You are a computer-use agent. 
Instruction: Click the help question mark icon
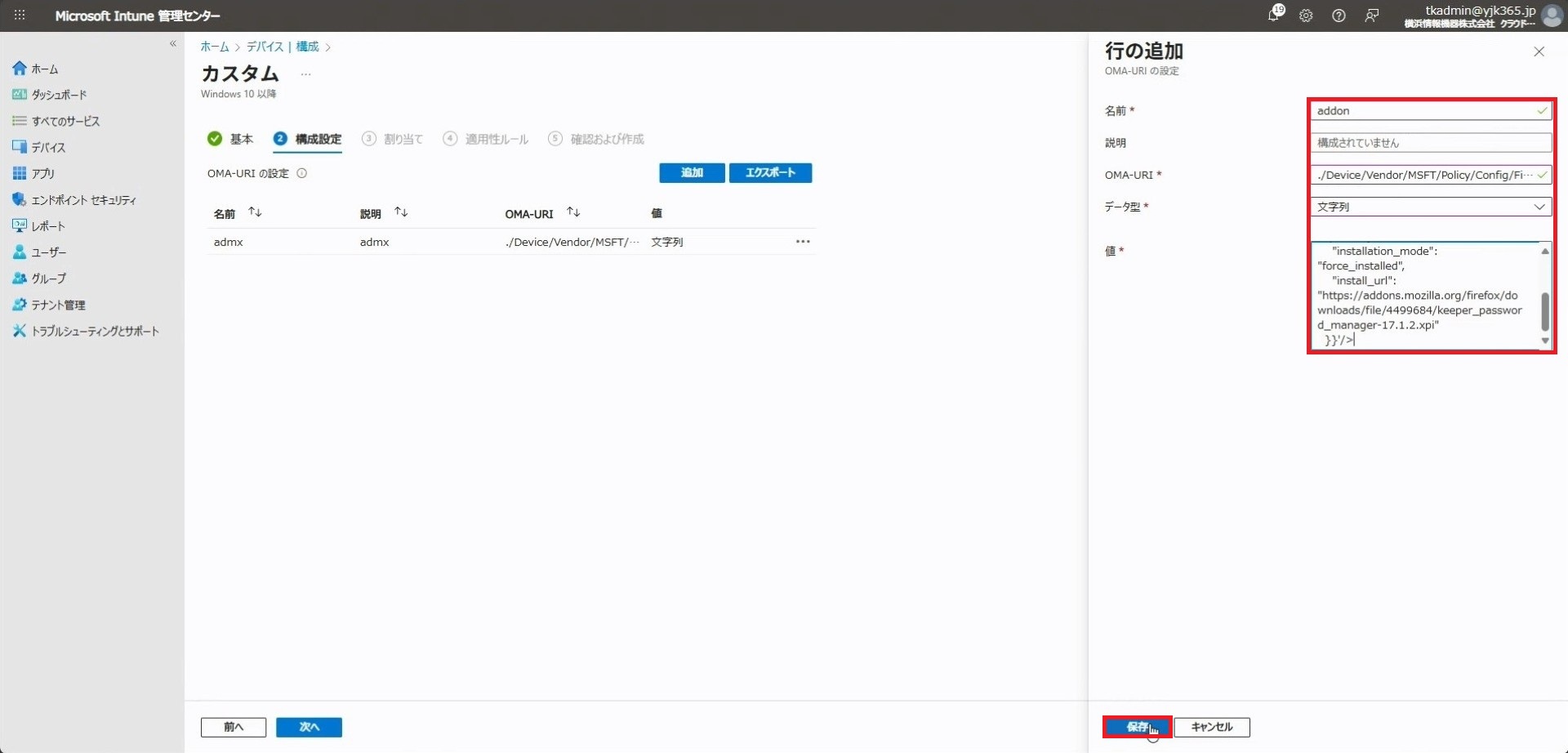(1339, 16)
